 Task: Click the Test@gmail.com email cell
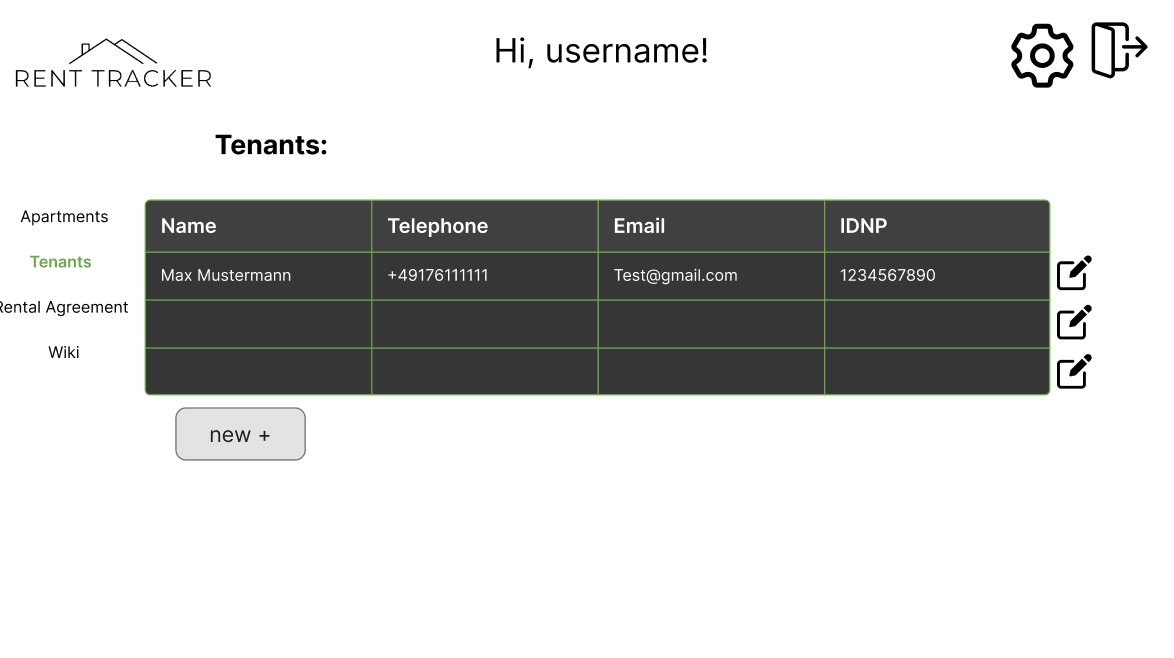676,275
